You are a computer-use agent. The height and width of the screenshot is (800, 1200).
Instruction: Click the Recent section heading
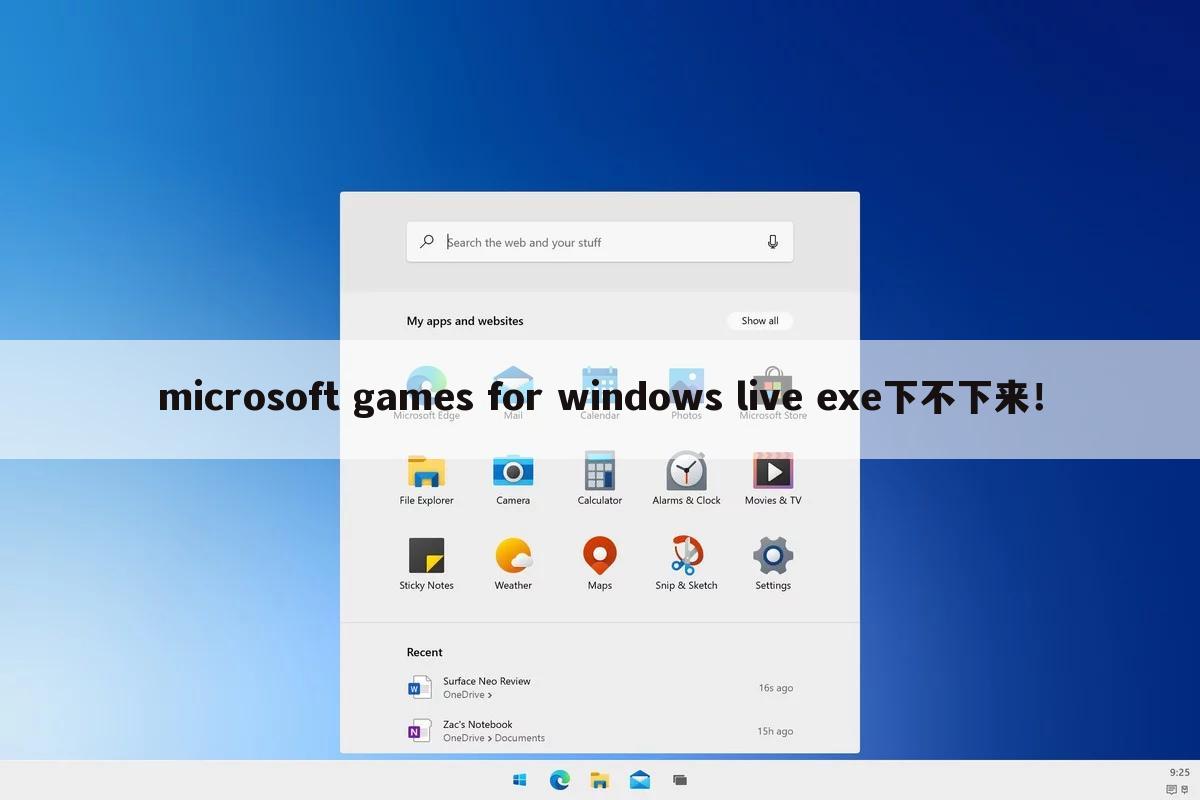[x=424, y=652]
